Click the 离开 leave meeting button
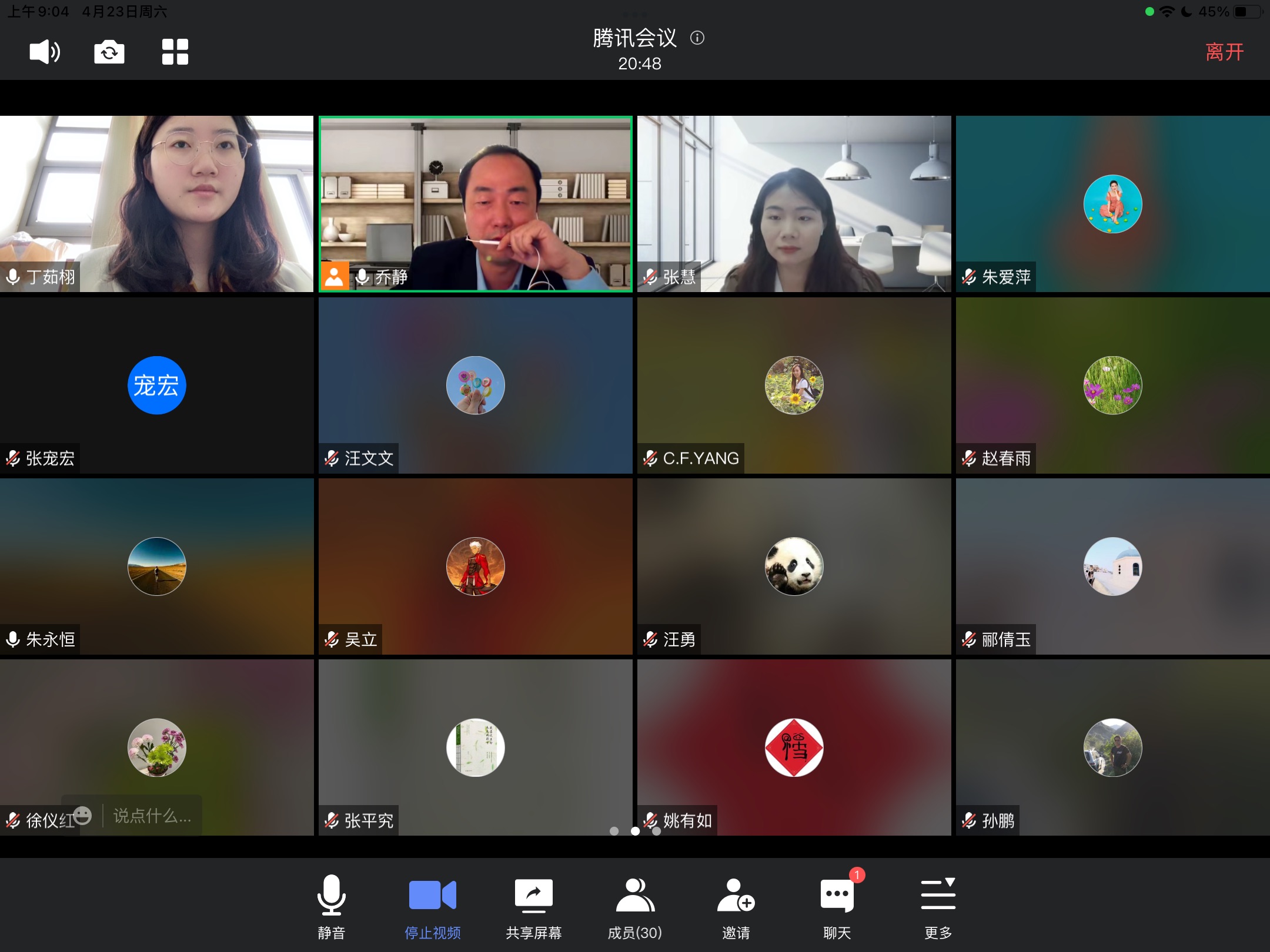 [1224, 52]
